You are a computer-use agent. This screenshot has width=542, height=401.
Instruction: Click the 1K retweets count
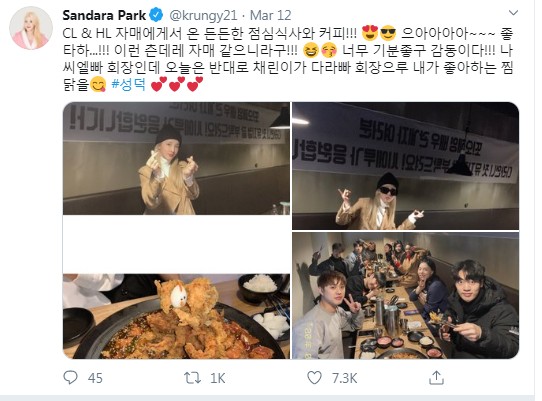click(x=218, y=378)
